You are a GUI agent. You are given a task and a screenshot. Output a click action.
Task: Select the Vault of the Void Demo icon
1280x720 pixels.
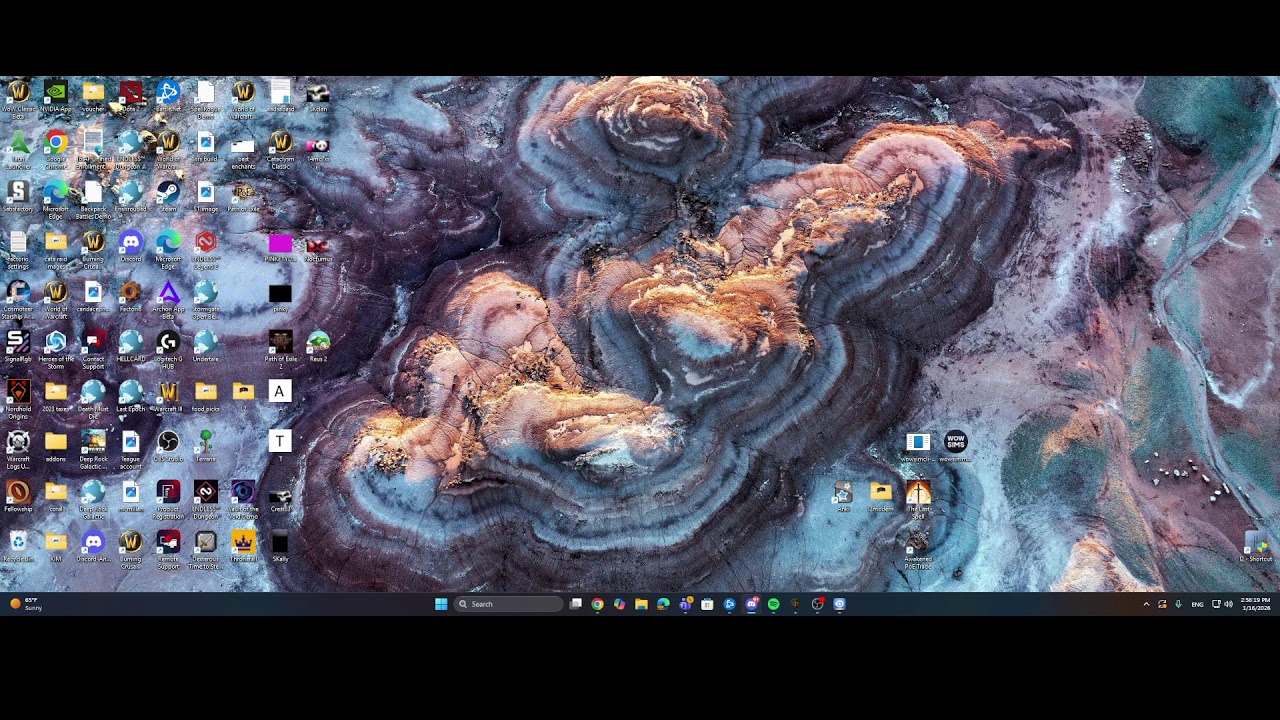tap(243, 499)
